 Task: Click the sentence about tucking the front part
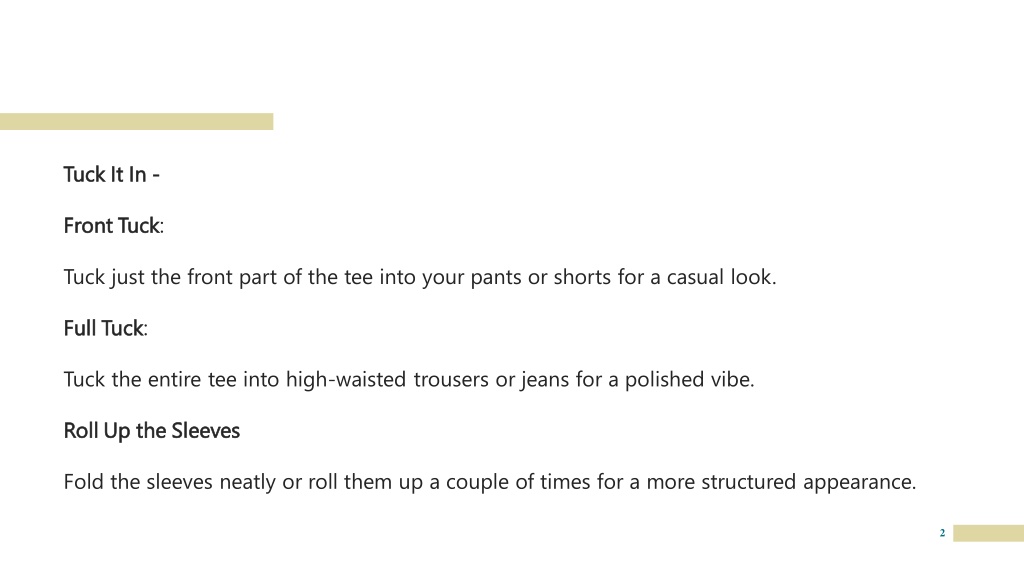pyautogui.click(x=420, y=278)
